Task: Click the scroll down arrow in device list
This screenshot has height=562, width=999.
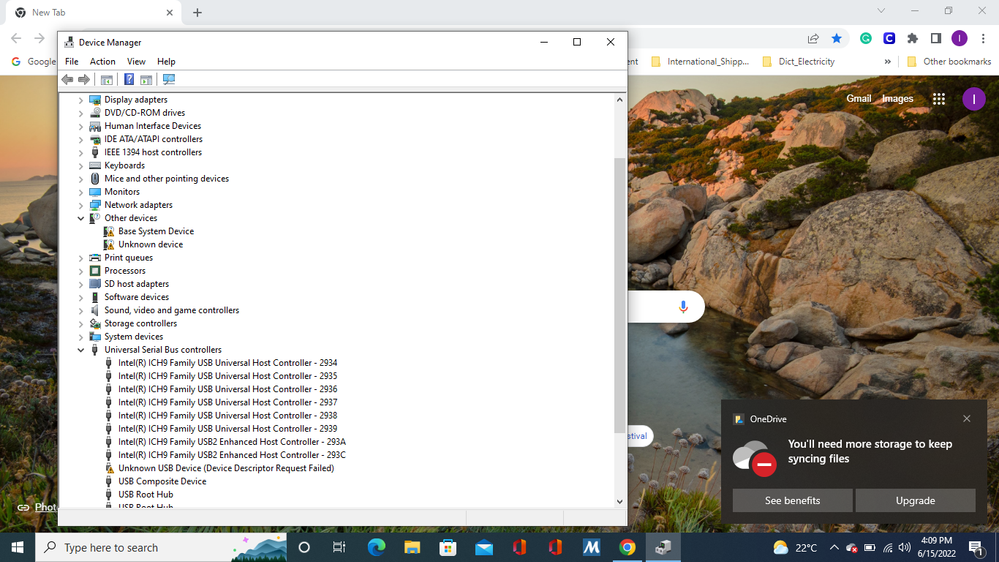Action: coord(619,501)
